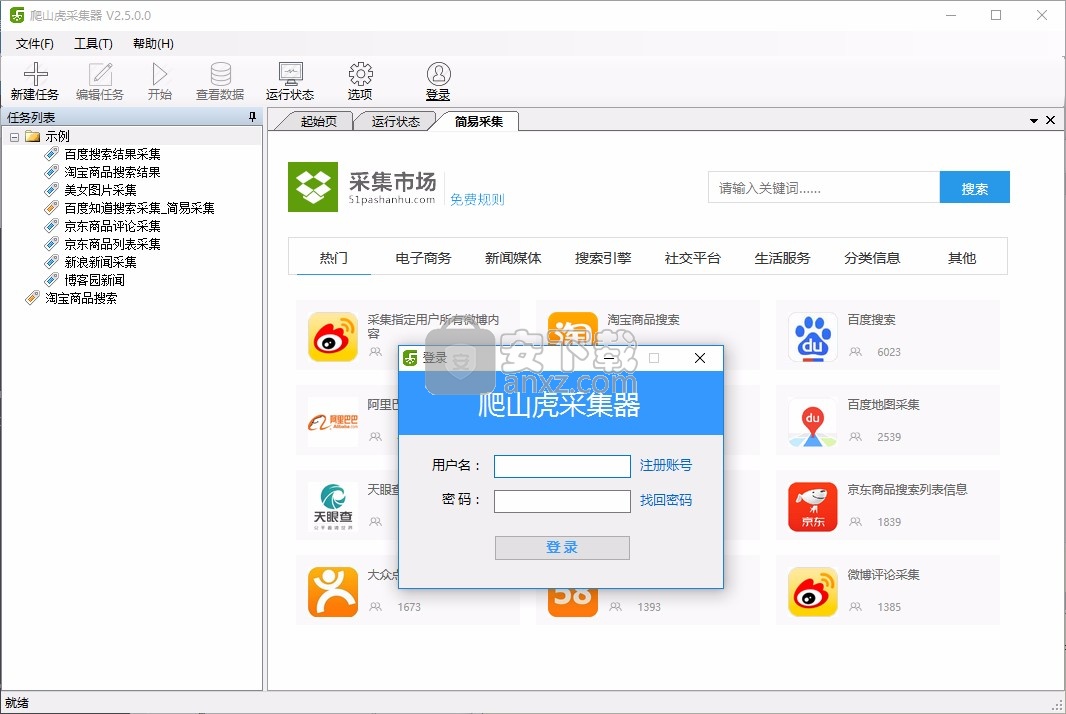Select 京东商品评论采集 in task tree
Screen dimensions: 1066x714
[112, 226]
